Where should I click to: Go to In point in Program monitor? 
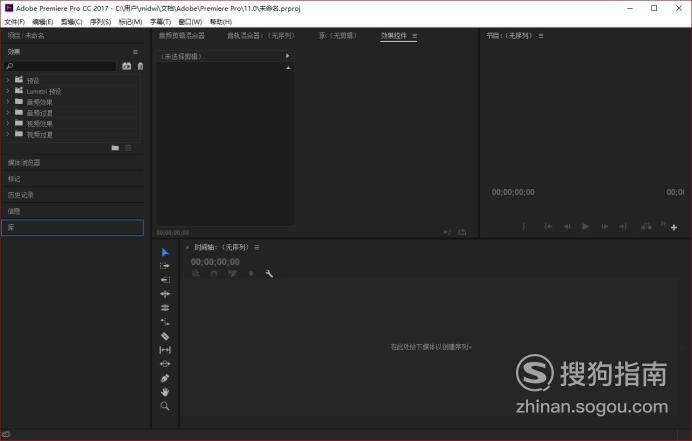click(548, 226)
